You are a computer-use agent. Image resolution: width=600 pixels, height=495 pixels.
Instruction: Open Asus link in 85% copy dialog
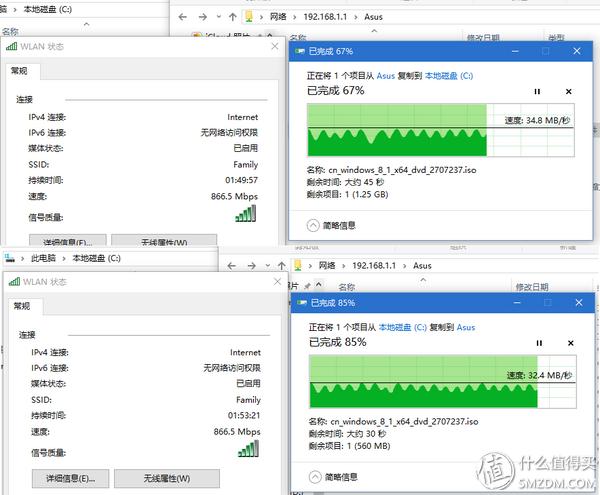[x=466, y=327]
